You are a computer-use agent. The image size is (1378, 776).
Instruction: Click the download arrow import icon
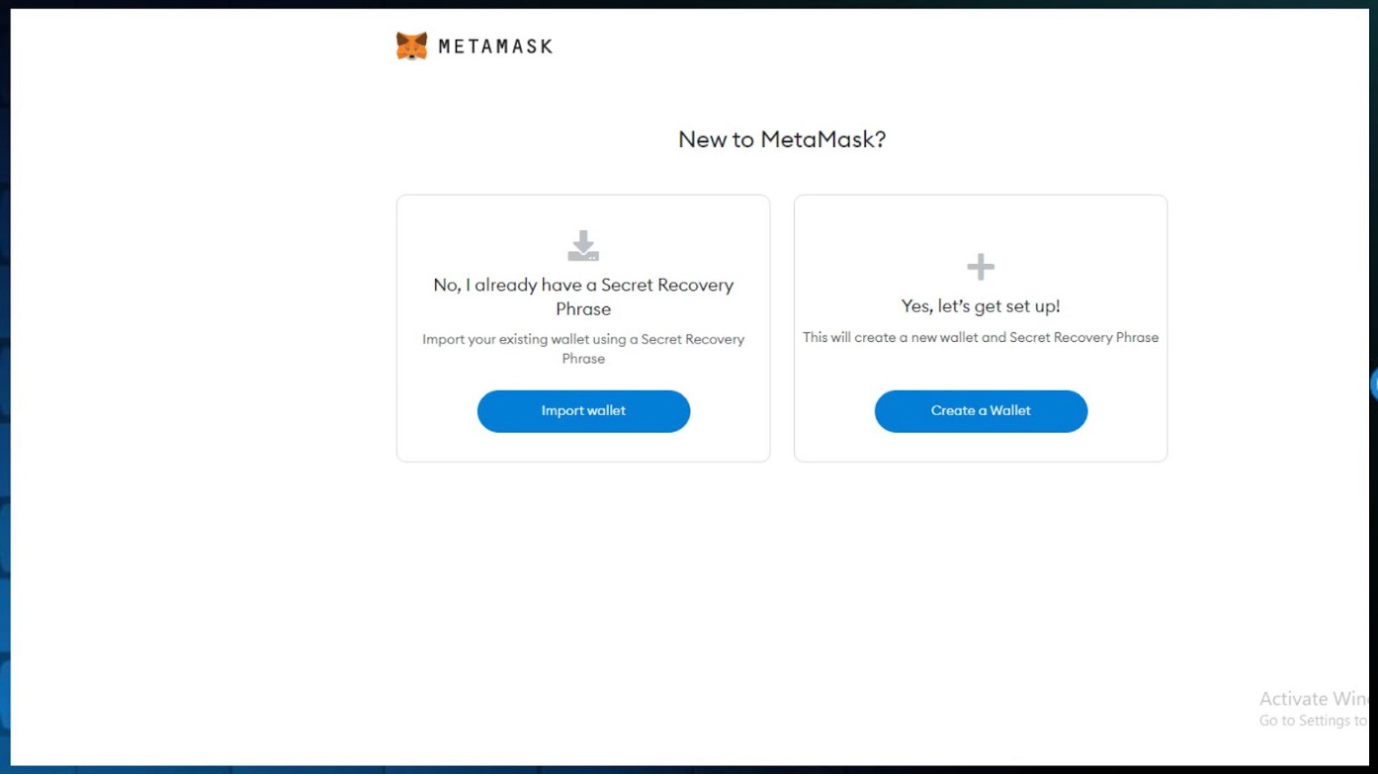(583, 246)
